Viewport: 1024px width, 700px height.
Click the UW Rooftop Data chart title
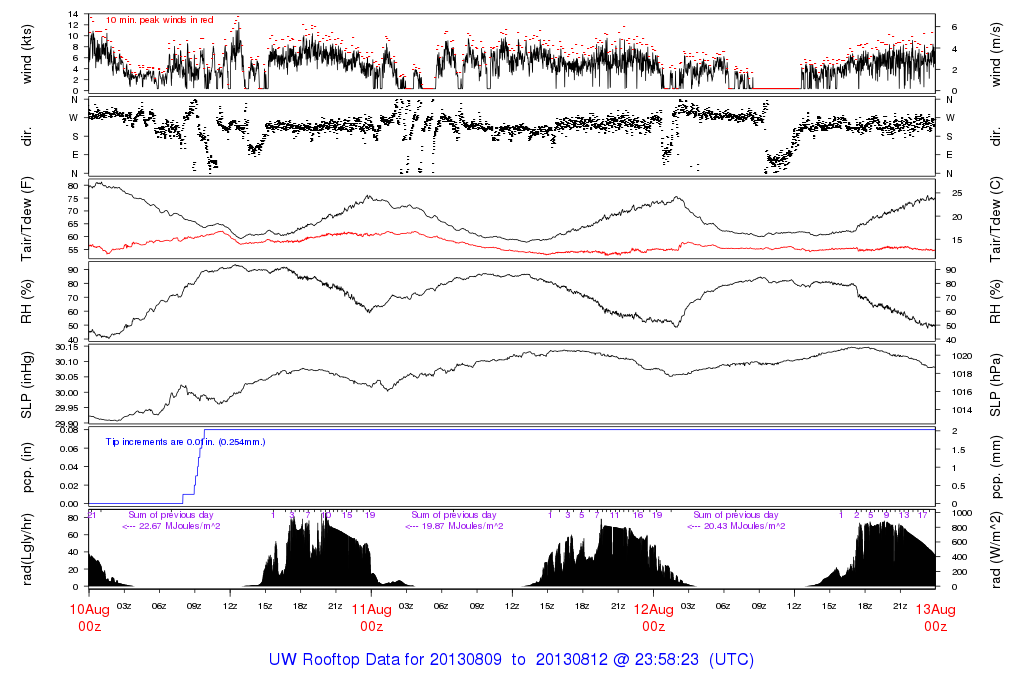click(511, 660)
